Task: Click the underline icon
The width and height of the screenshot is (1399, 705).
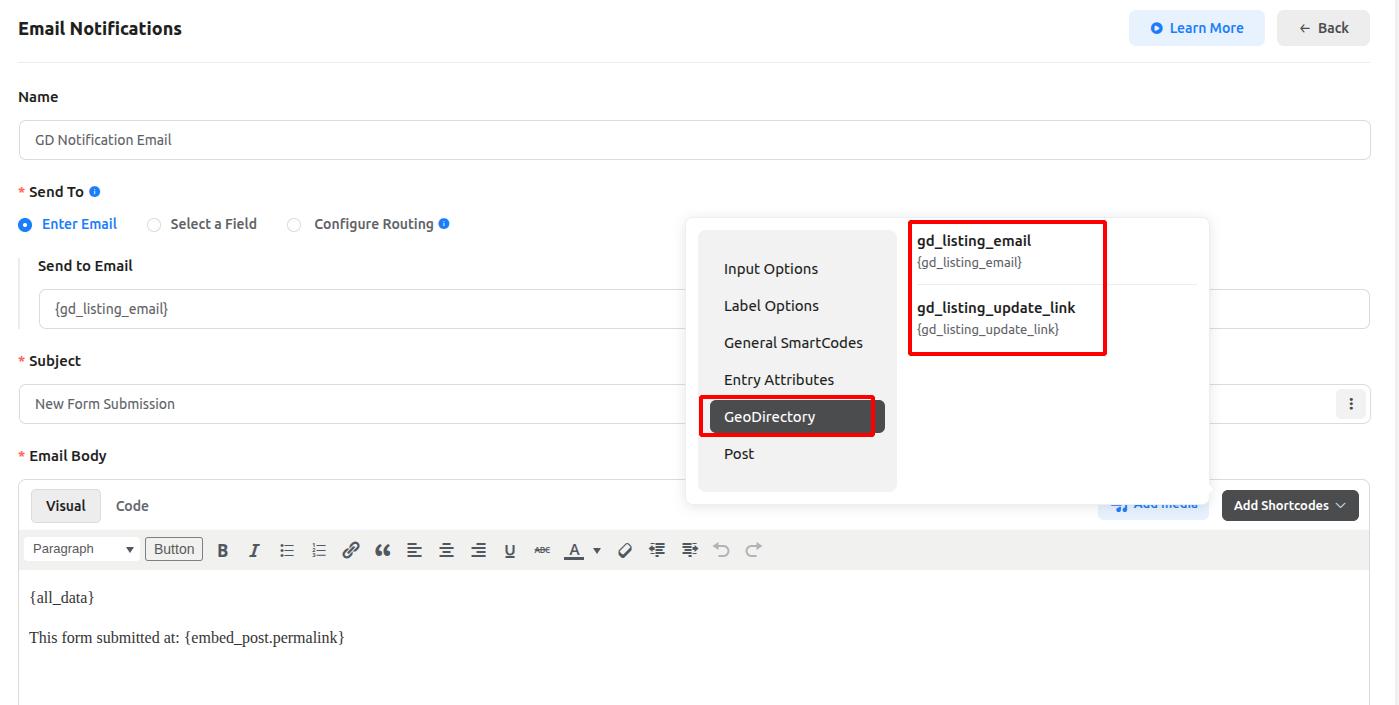Action: click(510, 550)
